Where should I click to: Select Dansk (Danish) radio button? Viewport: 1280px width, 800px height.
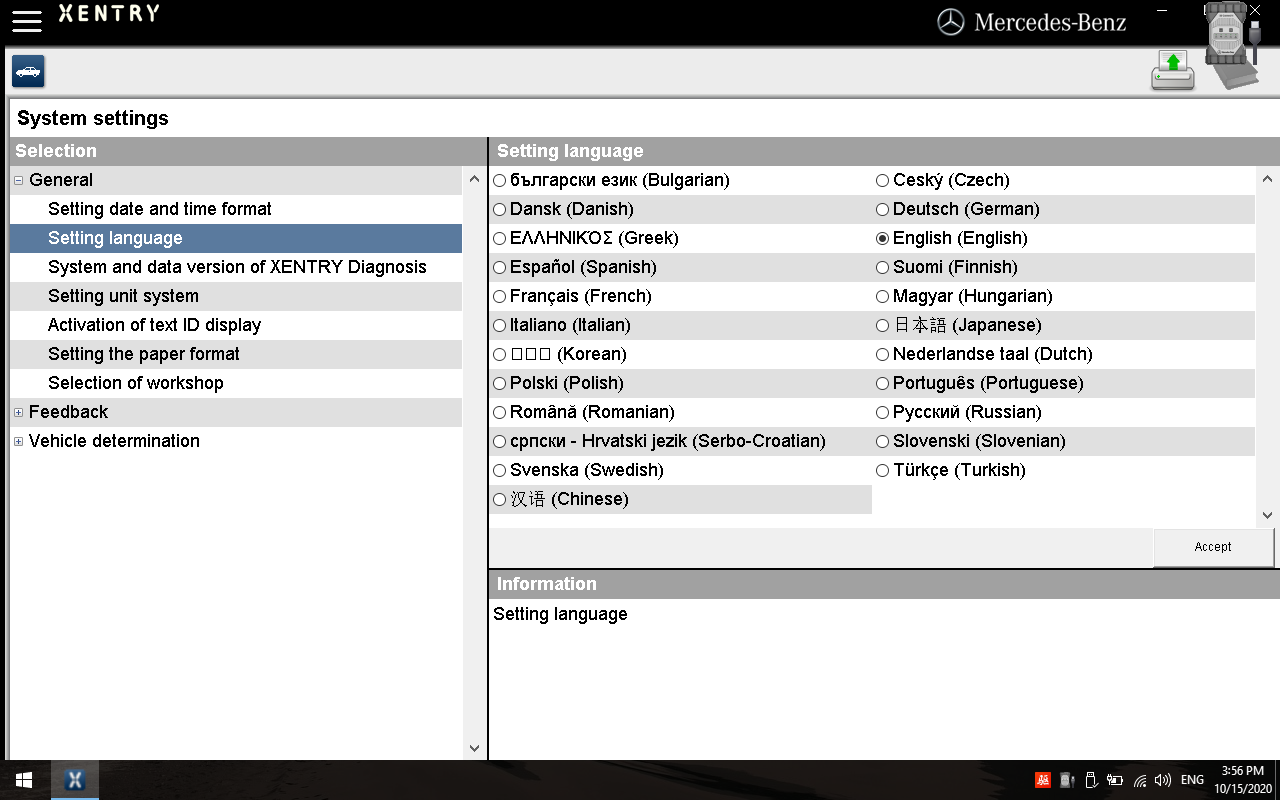tap(500, 210)
